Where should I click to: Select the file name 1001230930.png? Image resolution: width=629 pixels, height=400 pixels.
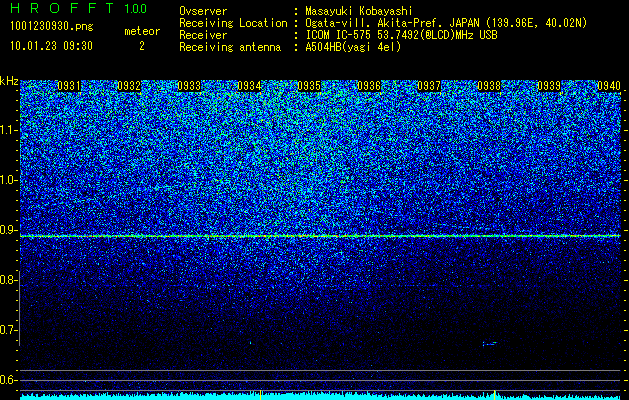click(52, 26)
